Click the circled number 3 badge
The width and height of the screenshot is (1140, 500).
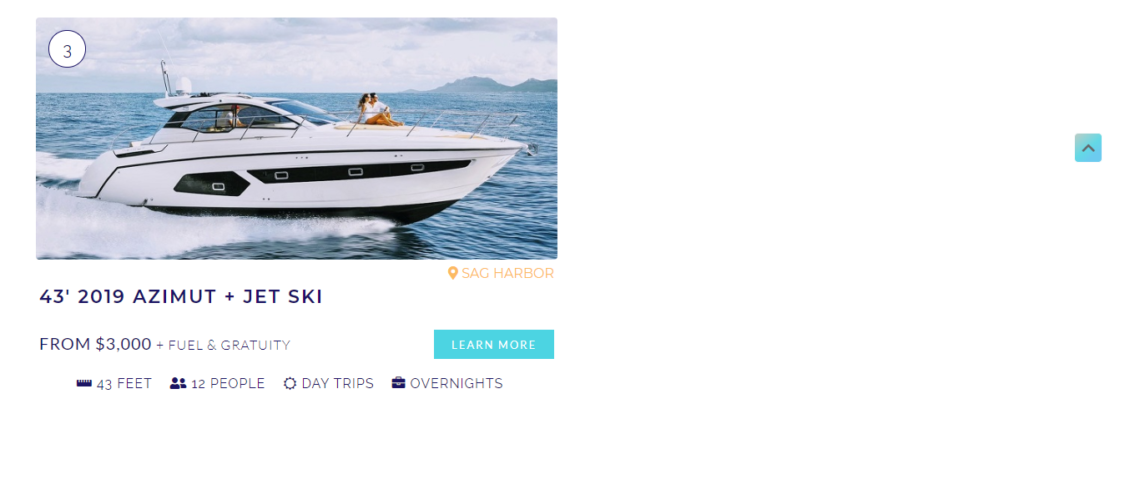(x=67, y=49)
